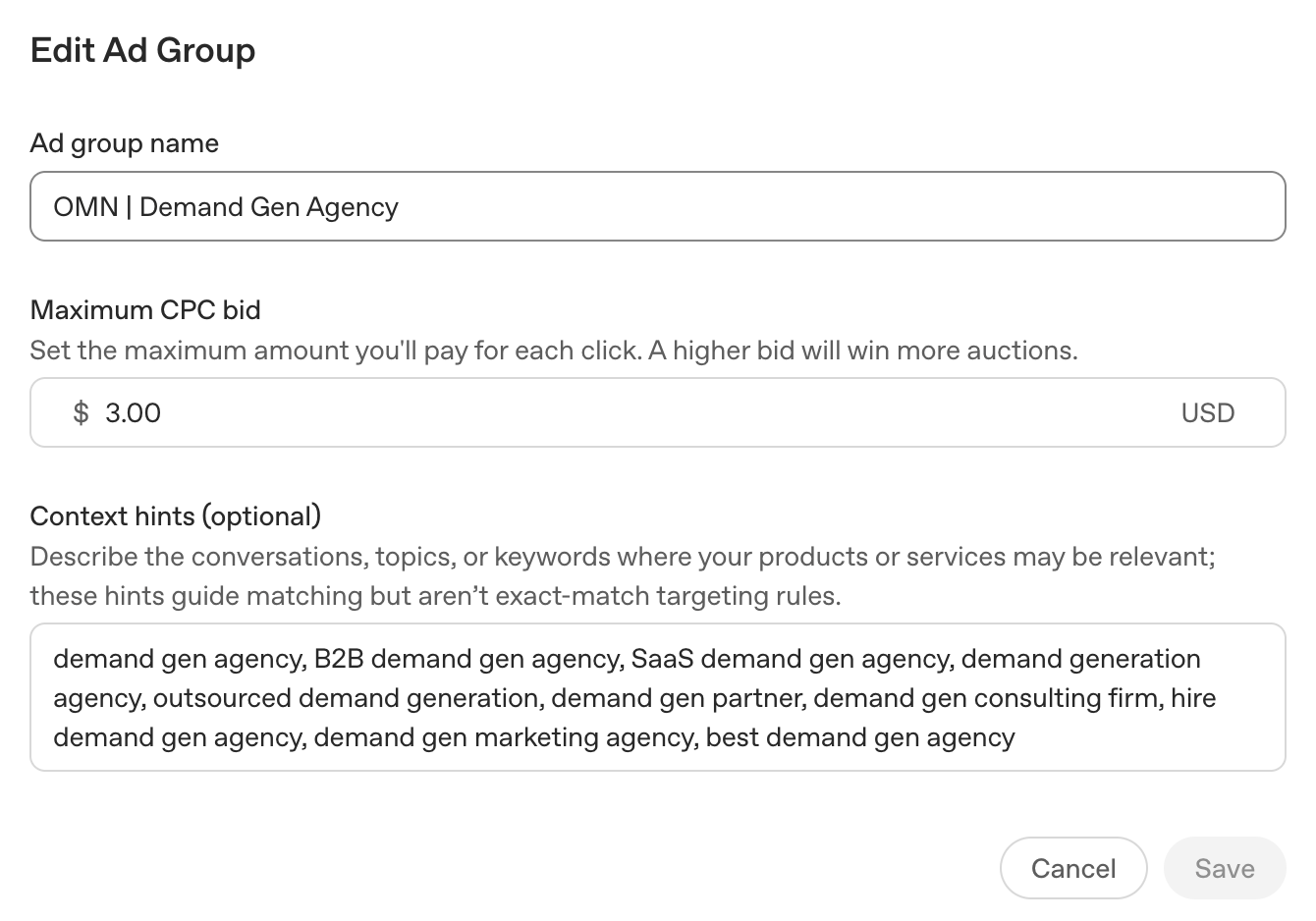Screen dimensions: 1316x921
Task: Click the Save button
Action: [x=1225, y=868]
